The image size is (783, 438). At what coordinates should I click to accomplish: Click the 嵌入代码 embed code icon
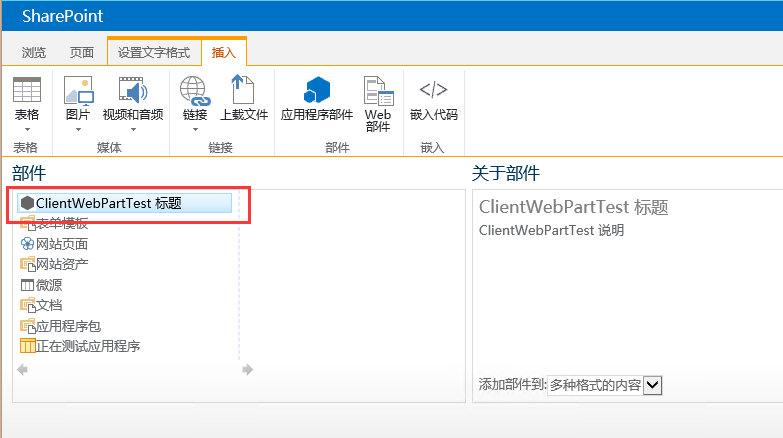[x=433, y=90]
